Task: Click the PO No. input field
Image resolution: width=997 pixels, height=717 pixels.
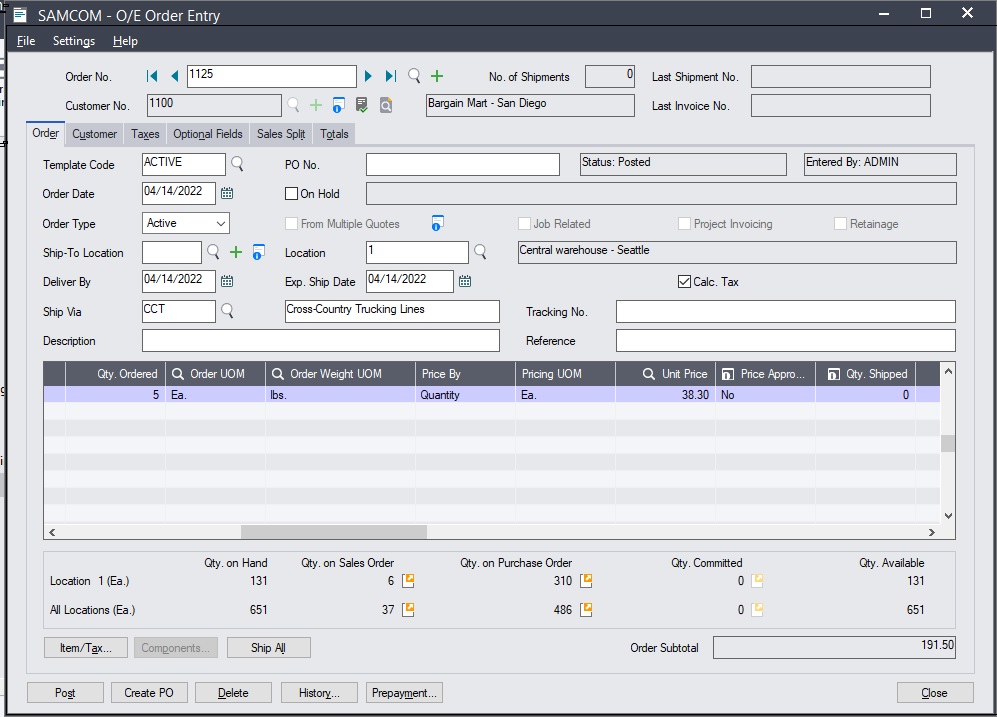Action: coord(463,165)
